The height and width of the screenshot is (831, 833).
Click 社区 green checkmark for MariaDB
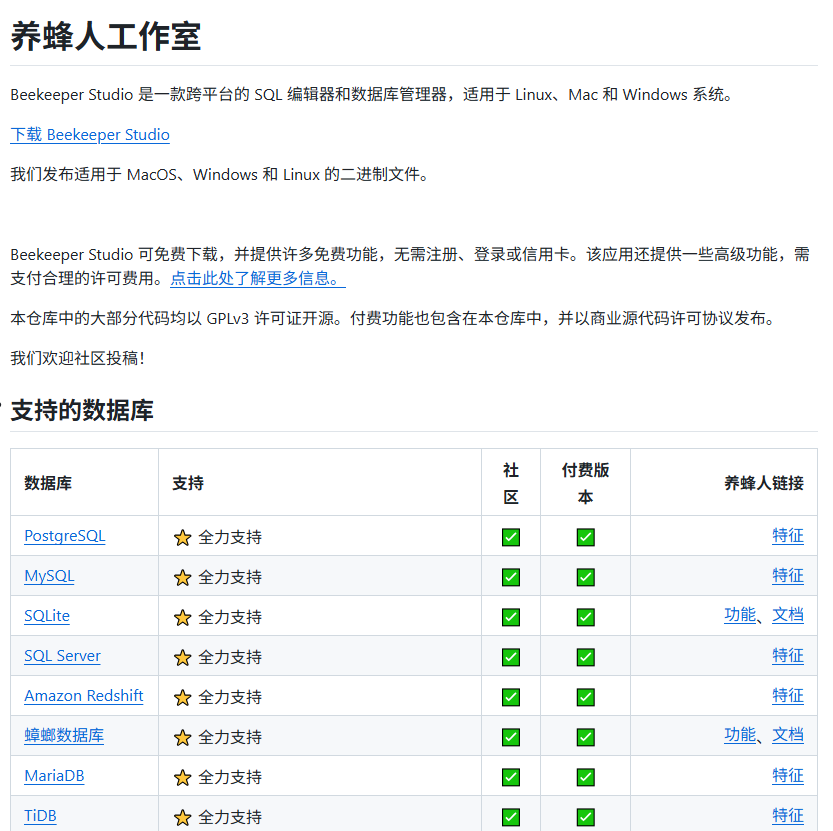[x=511, y=777]
